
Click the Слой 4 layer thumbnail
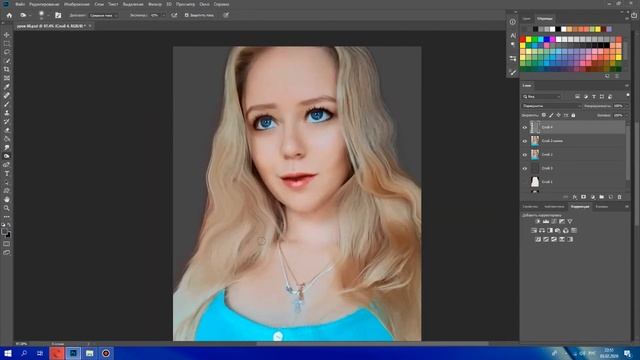click(535, 127)
